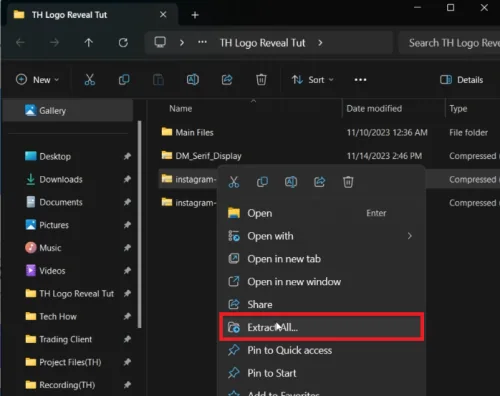Click the Delete trash icon in the toolbar
Image resolution: width=500 pixels, height=396 pixels.
pos(261,80)
